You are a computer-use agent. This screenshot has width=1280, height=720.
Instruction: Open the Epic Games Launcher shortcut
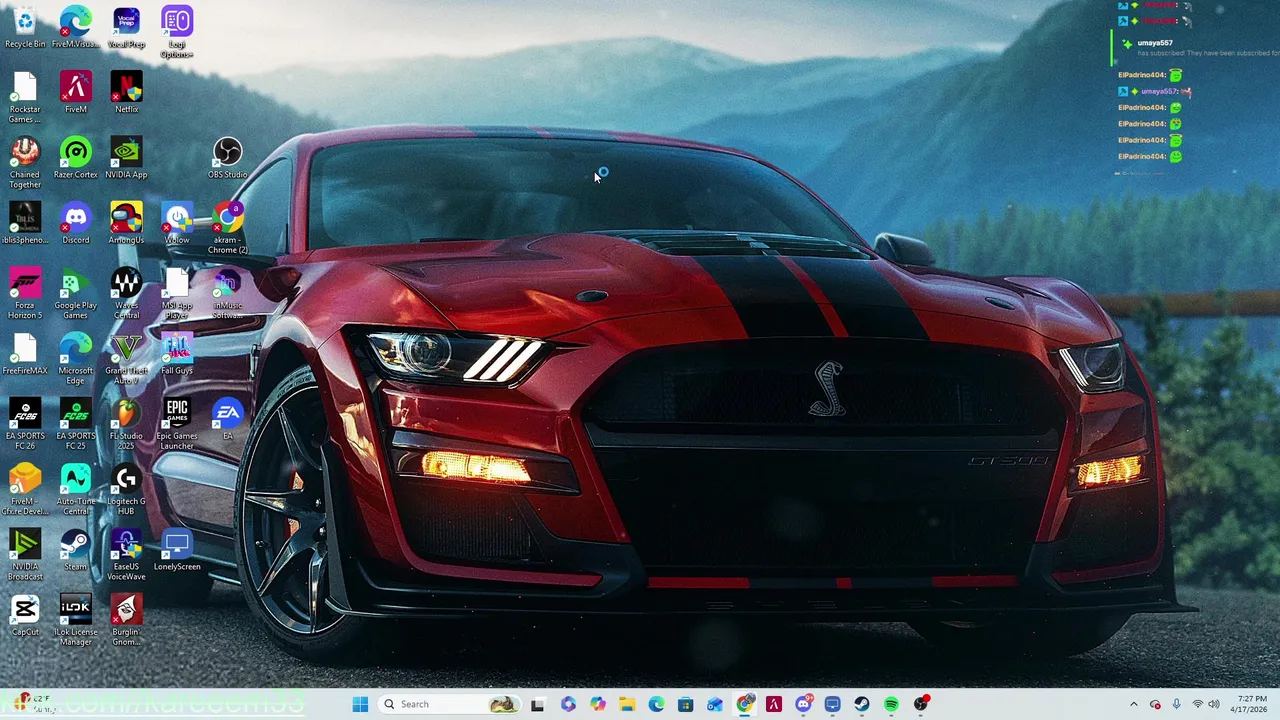(177, 424)
